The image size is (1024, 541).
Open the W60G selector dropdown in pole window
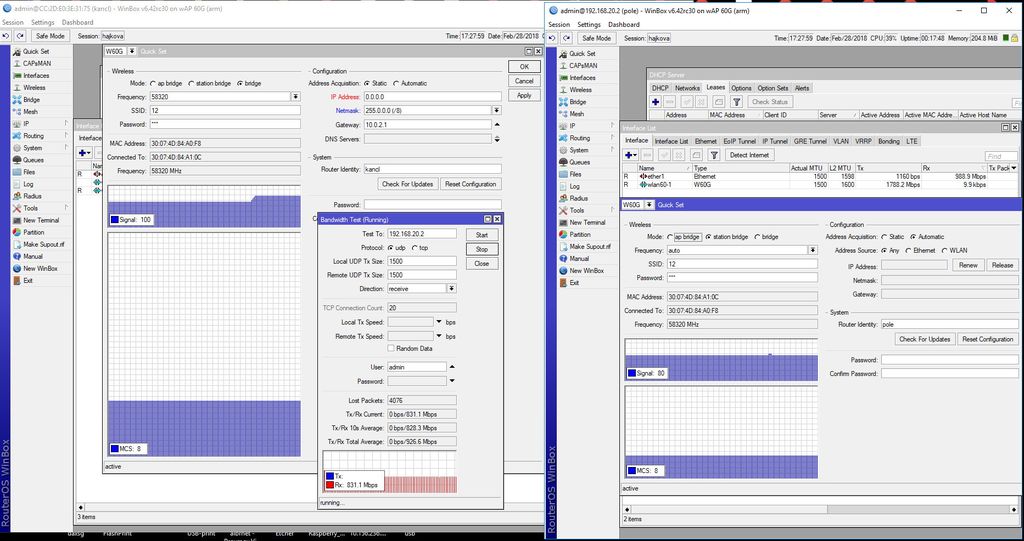(x=649, y=205)
